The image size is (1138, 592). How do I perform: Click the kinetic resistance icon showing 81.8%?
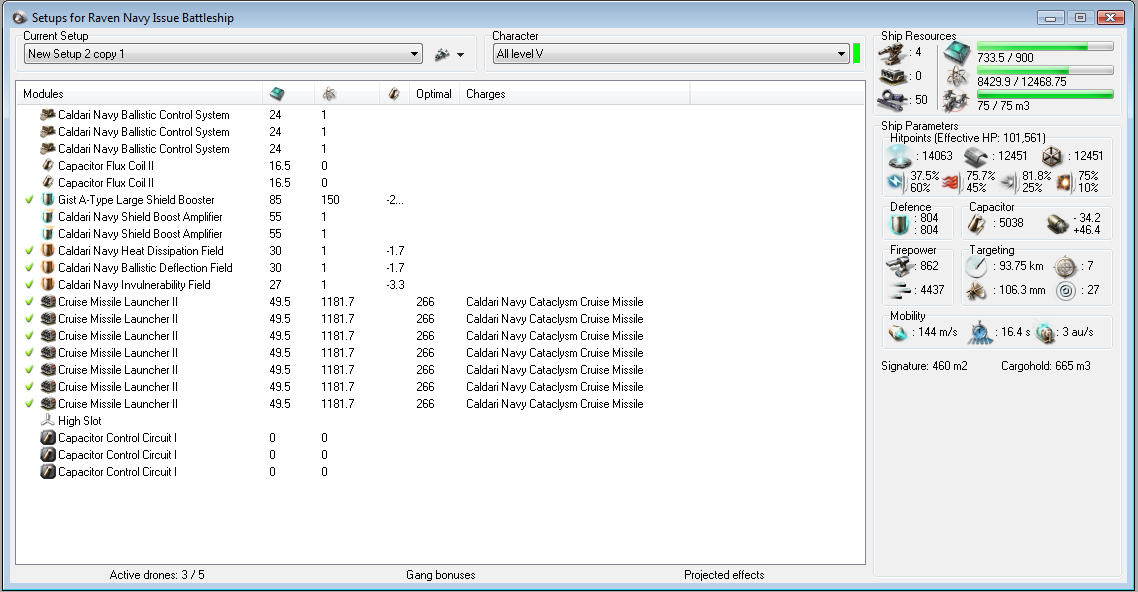(x=1009, y=181)
